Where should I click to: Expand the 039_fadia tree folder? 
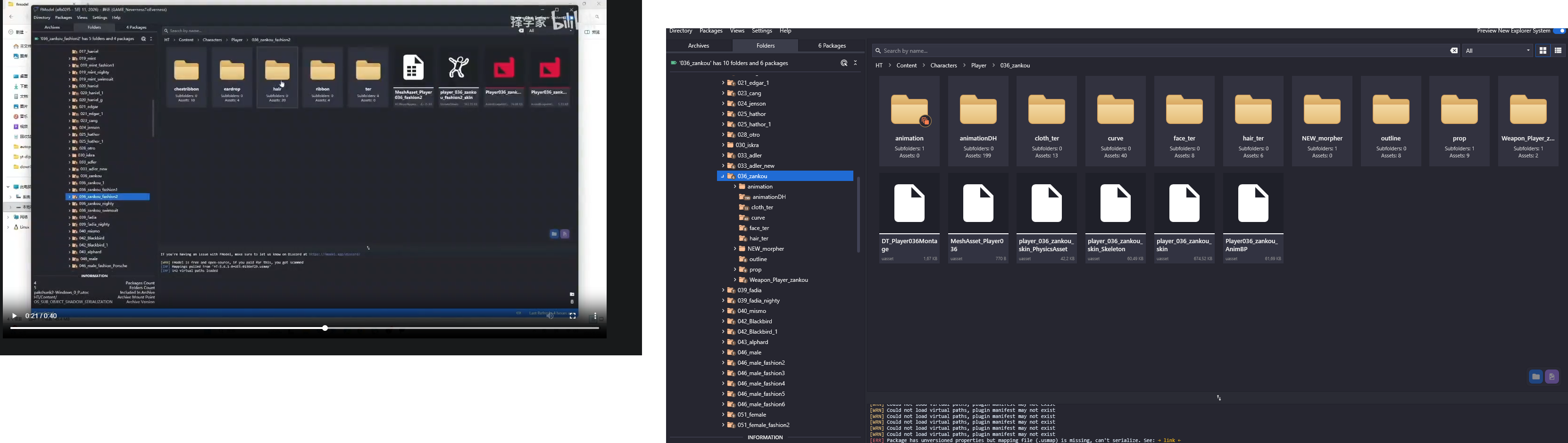coord(723,290)
